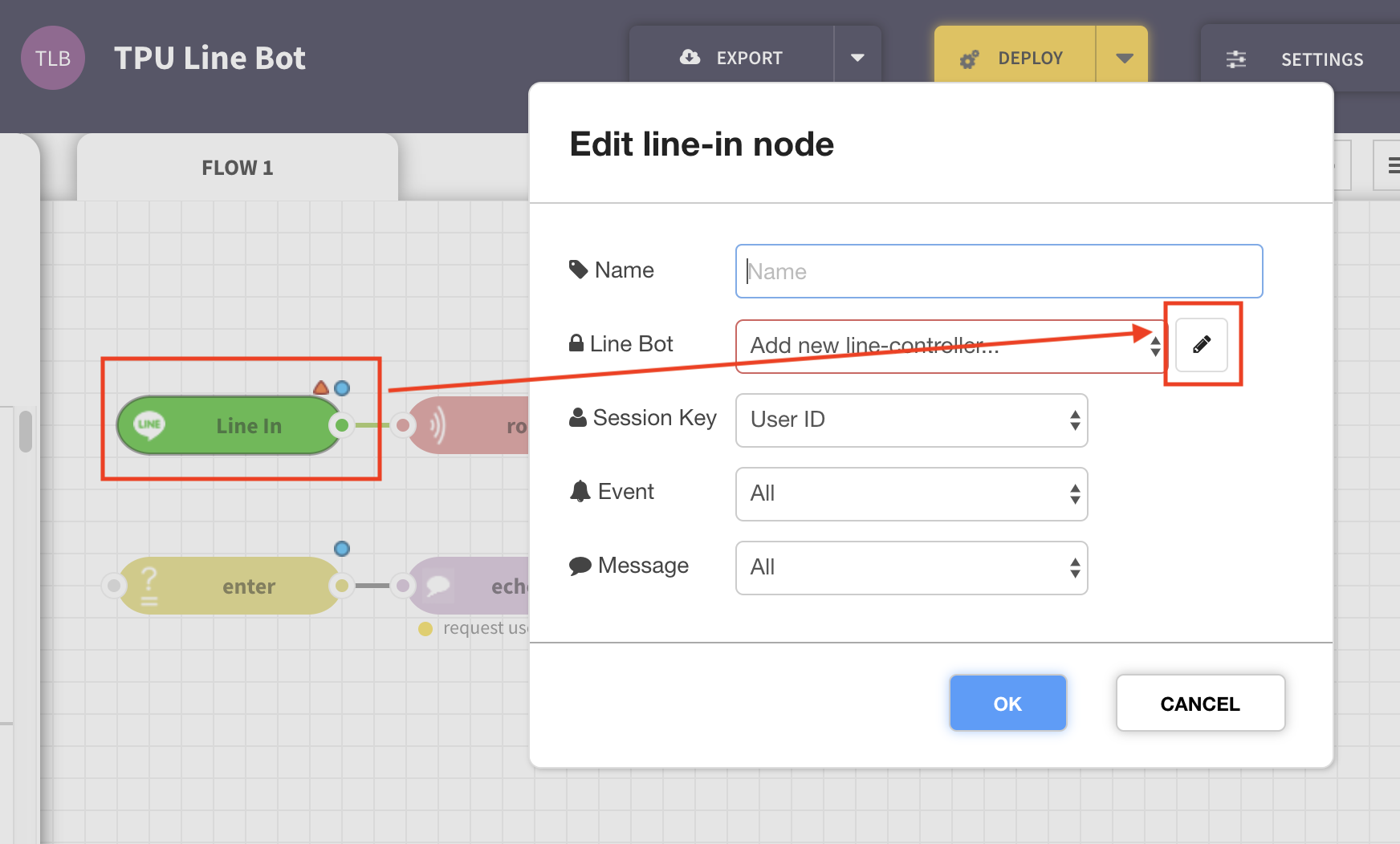This screenshot has width=1400, height=844.
Task: Select the Line In node
Action: 230,425
